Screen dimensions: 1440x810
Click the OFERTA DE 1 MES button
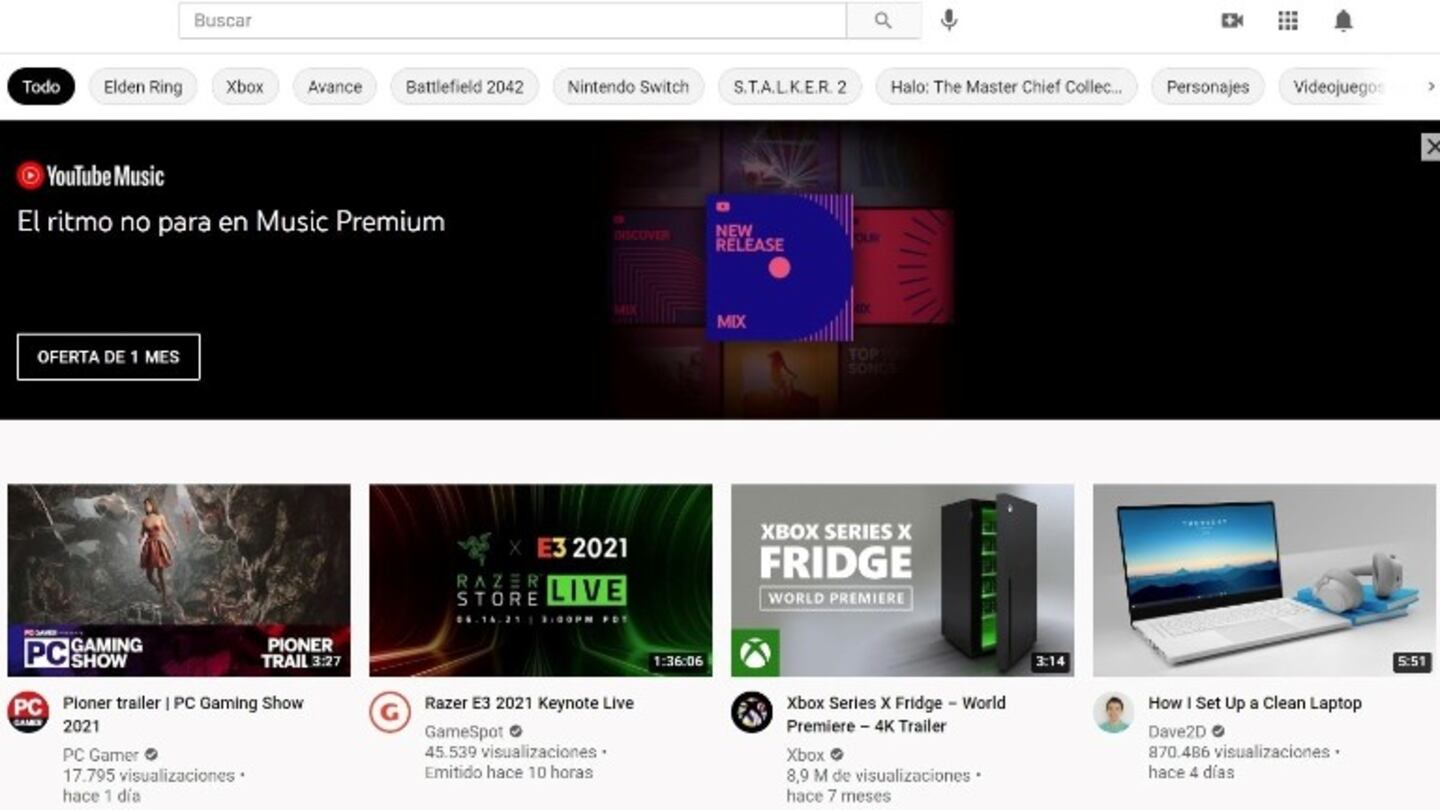coord(108,357)
